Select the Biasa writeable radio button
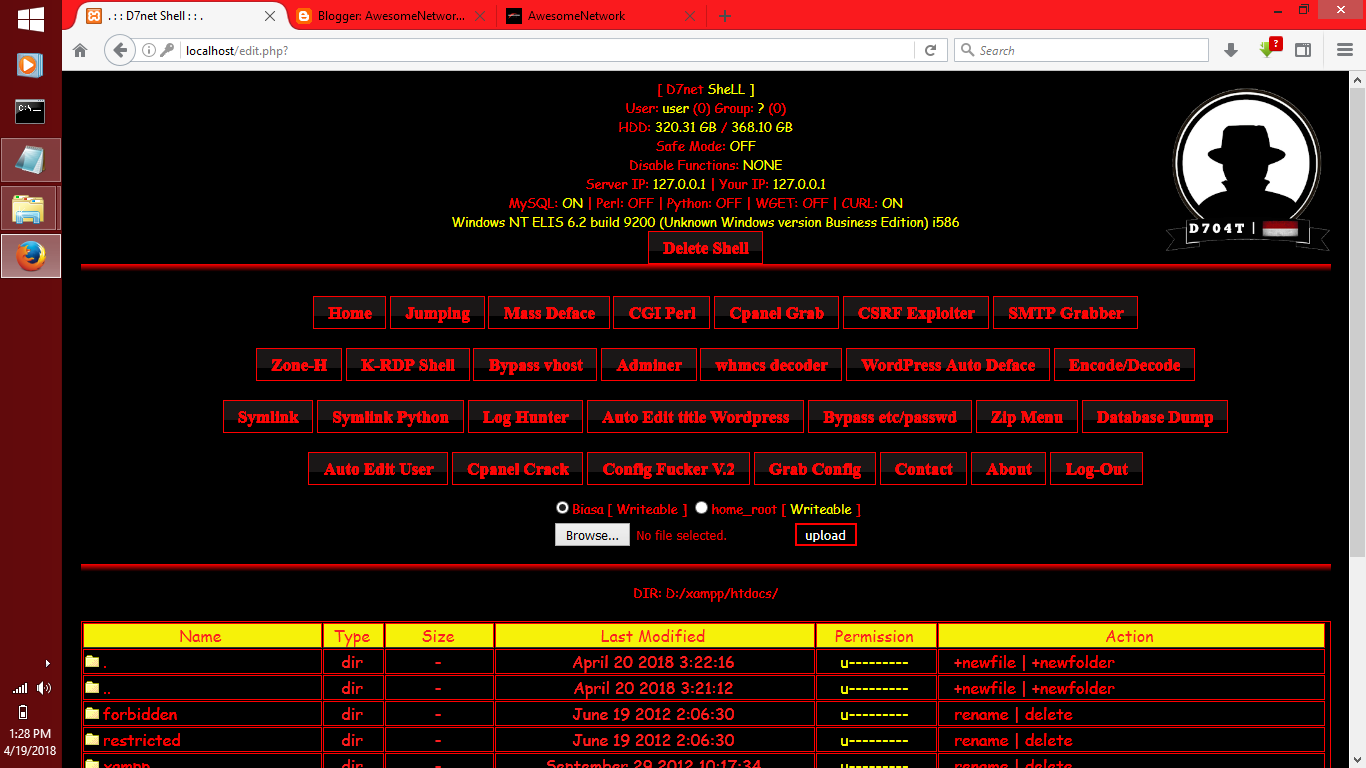Image resolution: width=1366 pixels, height=768 pixels. click(x=562, y=508)
